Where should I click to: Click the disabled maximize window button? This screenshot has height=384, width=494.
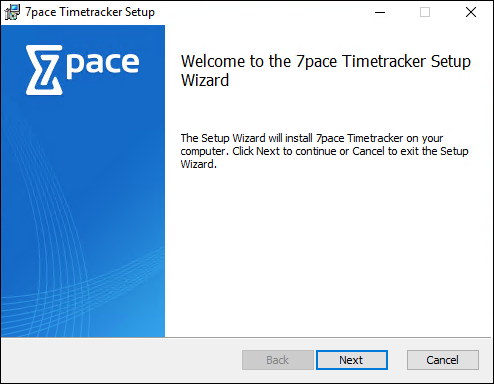coord(425,12)
